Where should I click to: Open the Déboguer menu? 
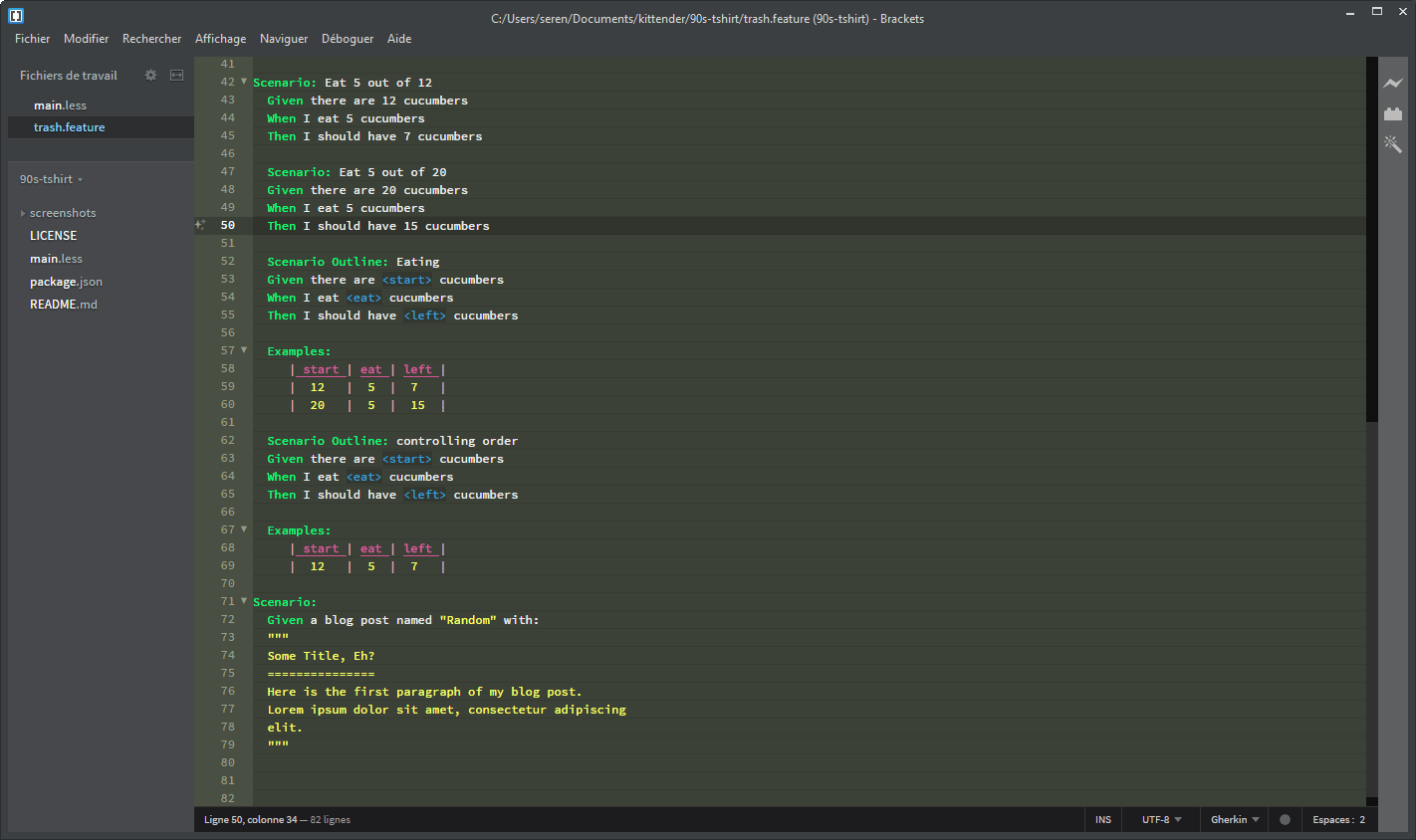click(x=347, y=39)
